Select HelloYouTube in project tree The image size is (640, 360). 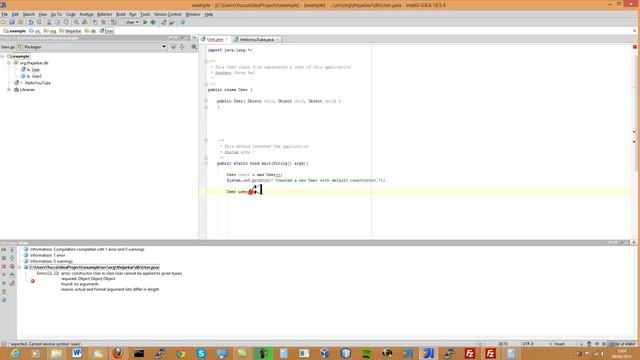[38, 83]
